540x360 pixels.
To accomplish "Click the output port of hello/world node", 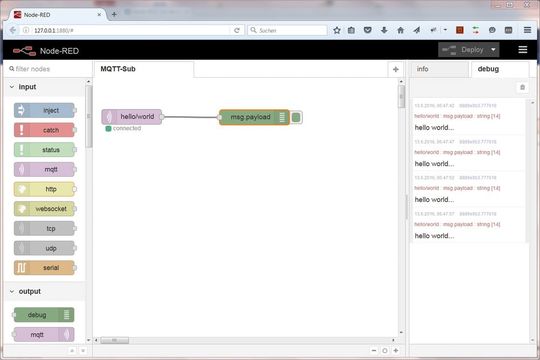I will 162,117.
